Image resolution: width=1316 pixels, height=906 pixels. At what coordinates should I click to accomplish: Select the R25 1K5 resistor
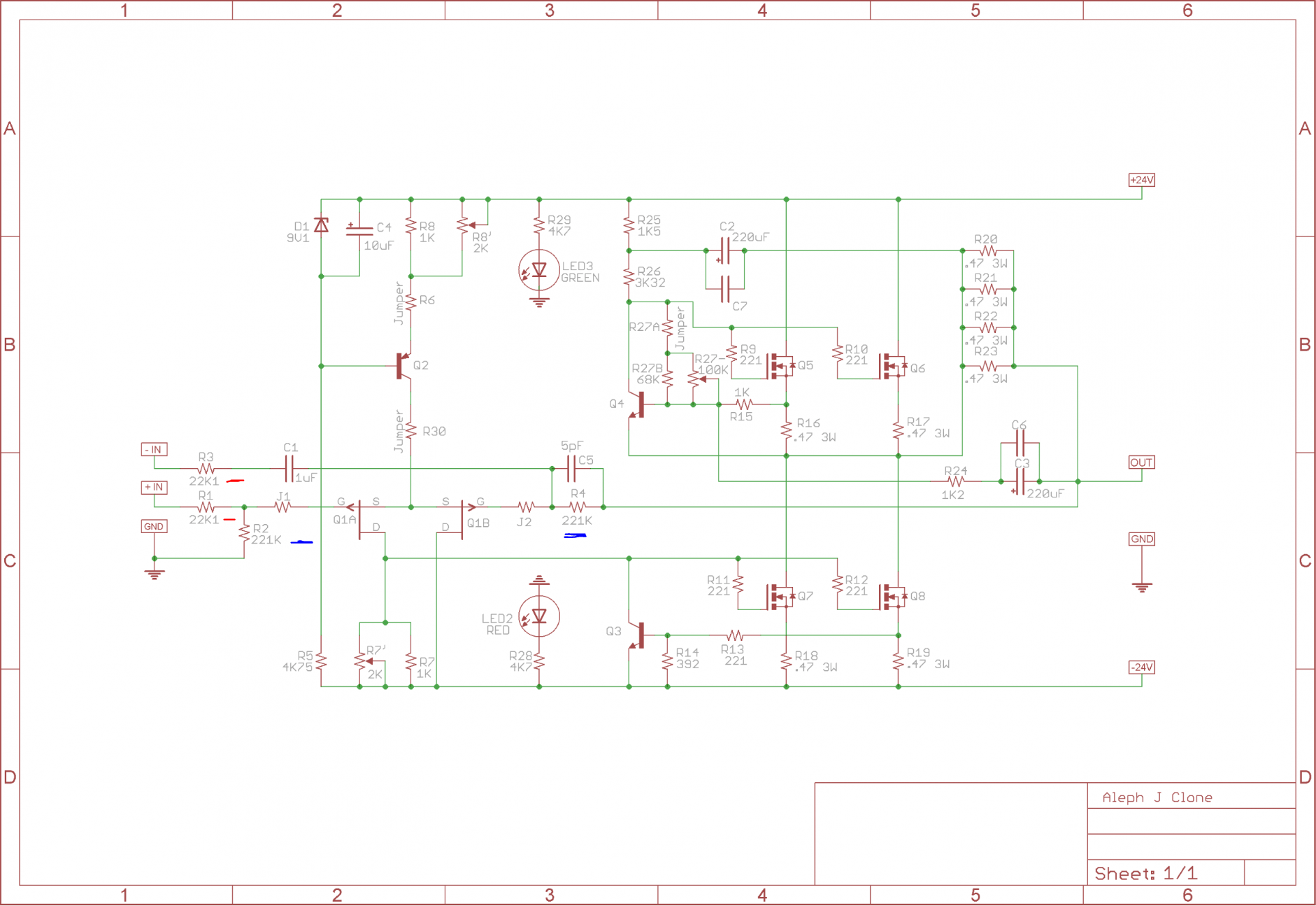629,225
